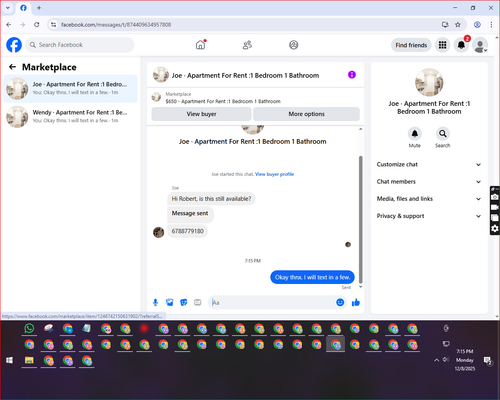The height and width of the screenshot is (400, 500).
Task: Click chat scroll down arrow
Action: pos(360,287)
